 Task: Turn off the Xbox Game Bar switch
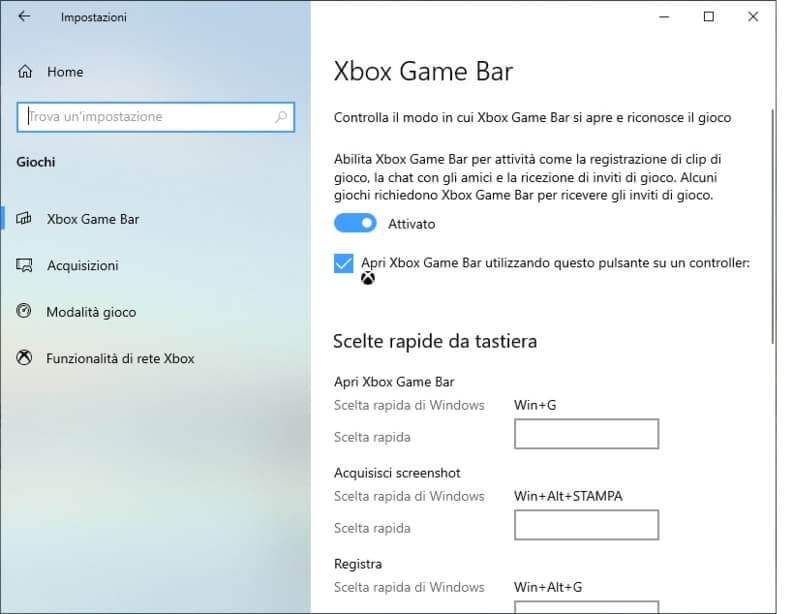tap(355, 223)
